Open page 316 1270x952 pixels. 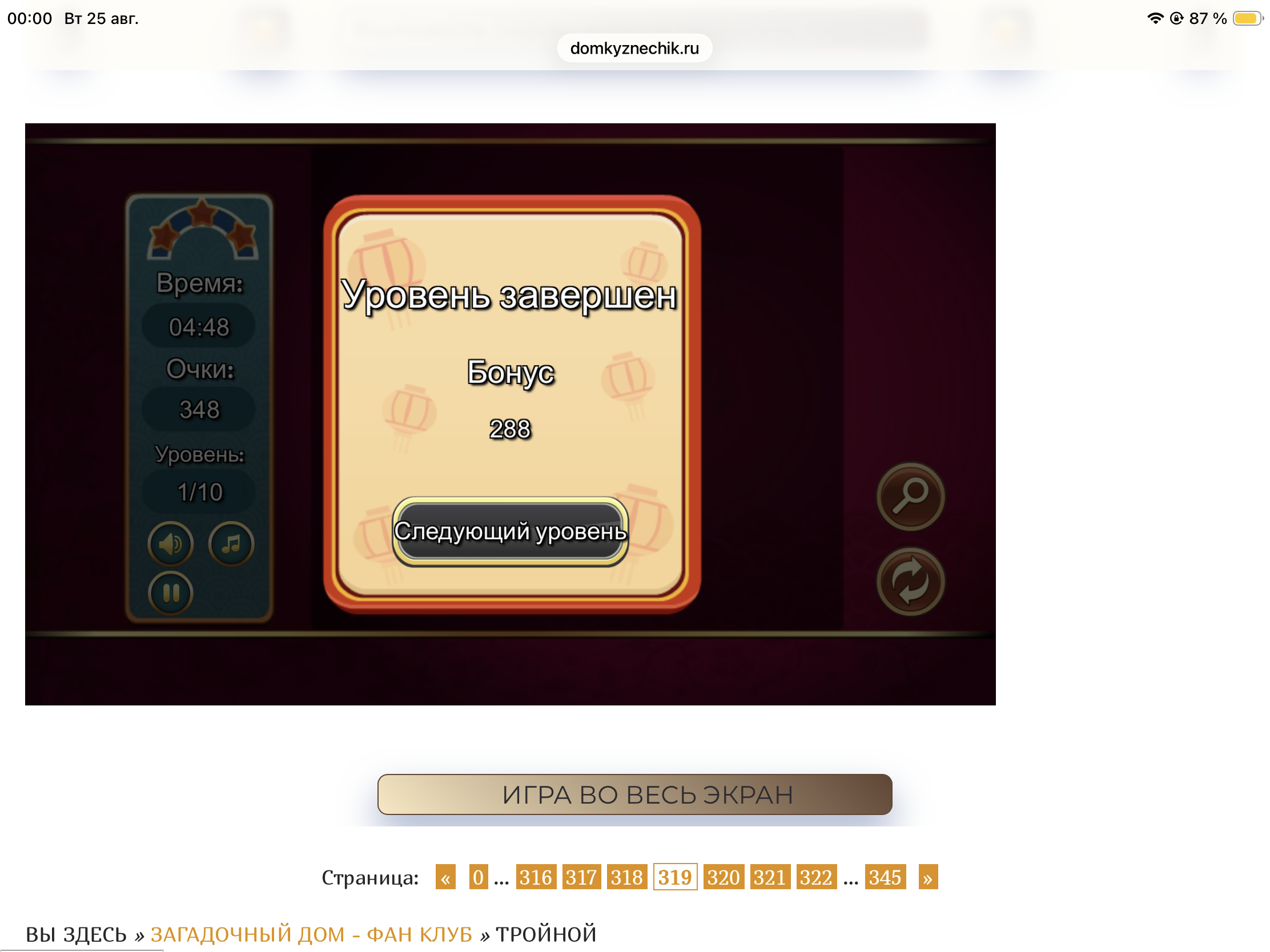click(536, 877)
